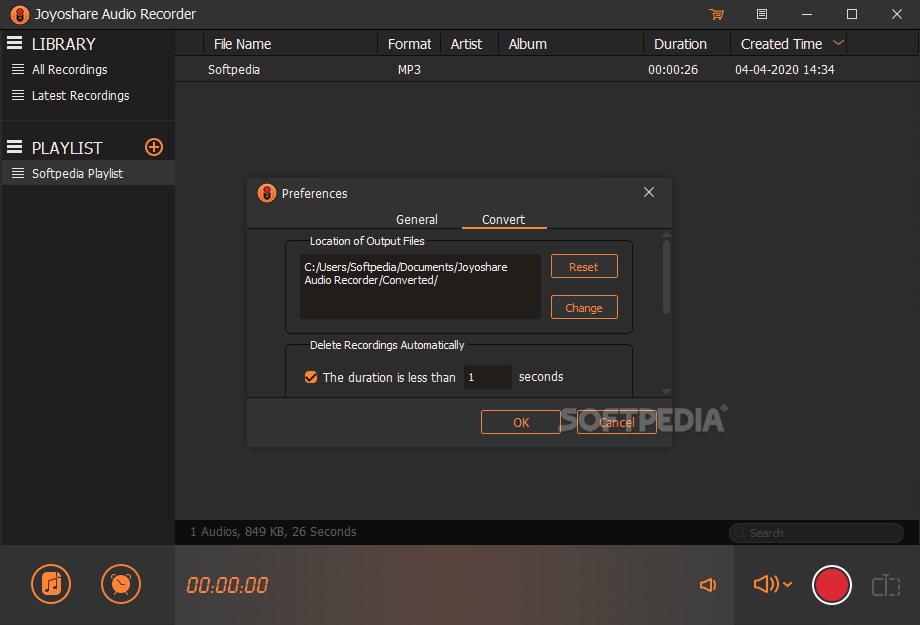Image resolution: width=920 pixels, height=625 pixels.
Task: Open the scheduled recording timer icon
Action: 120,584
